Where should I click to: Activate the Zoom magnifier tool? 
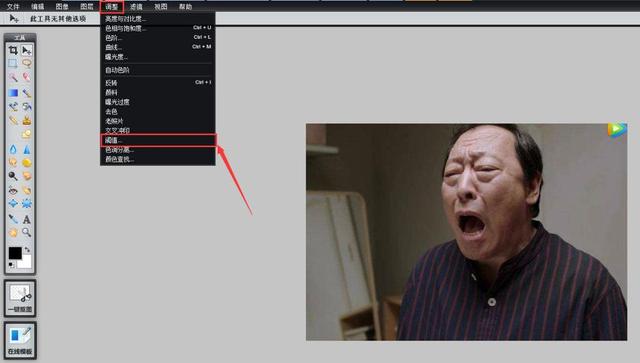click(27, 232)
